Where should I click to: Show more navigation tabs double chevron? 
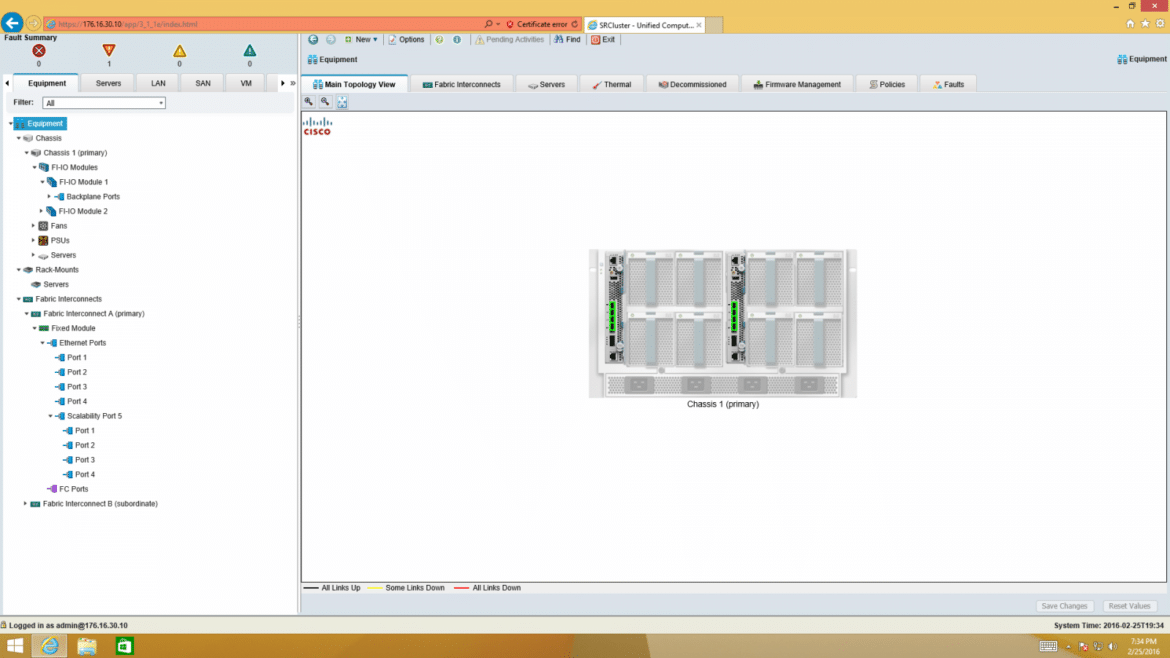click(293, 84)
